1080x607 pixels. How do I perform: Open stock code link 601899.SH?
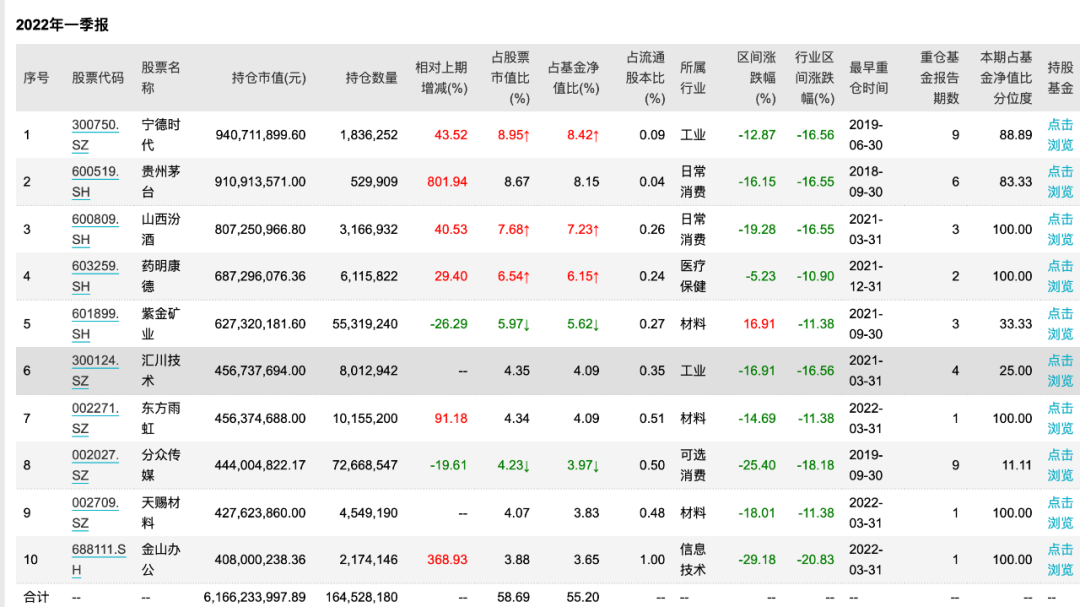95,324
